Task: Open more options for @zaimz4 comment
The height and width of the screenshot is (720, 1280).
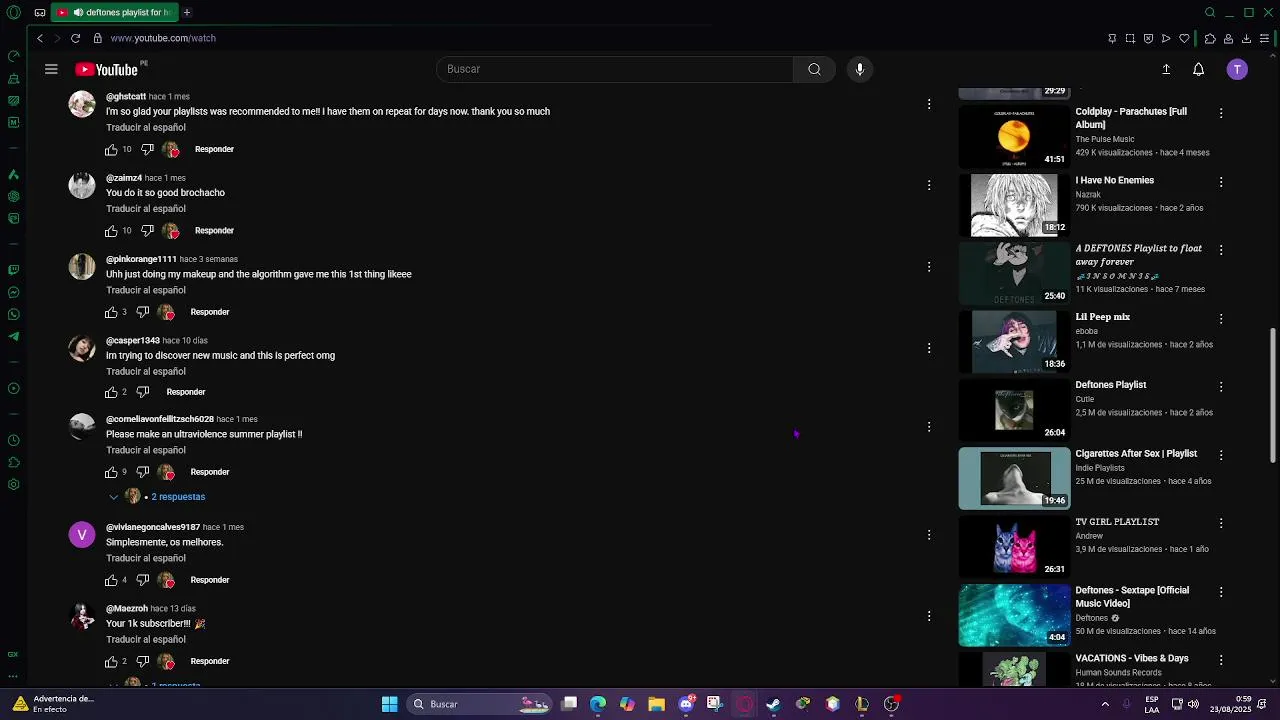Action: point(929,185)
